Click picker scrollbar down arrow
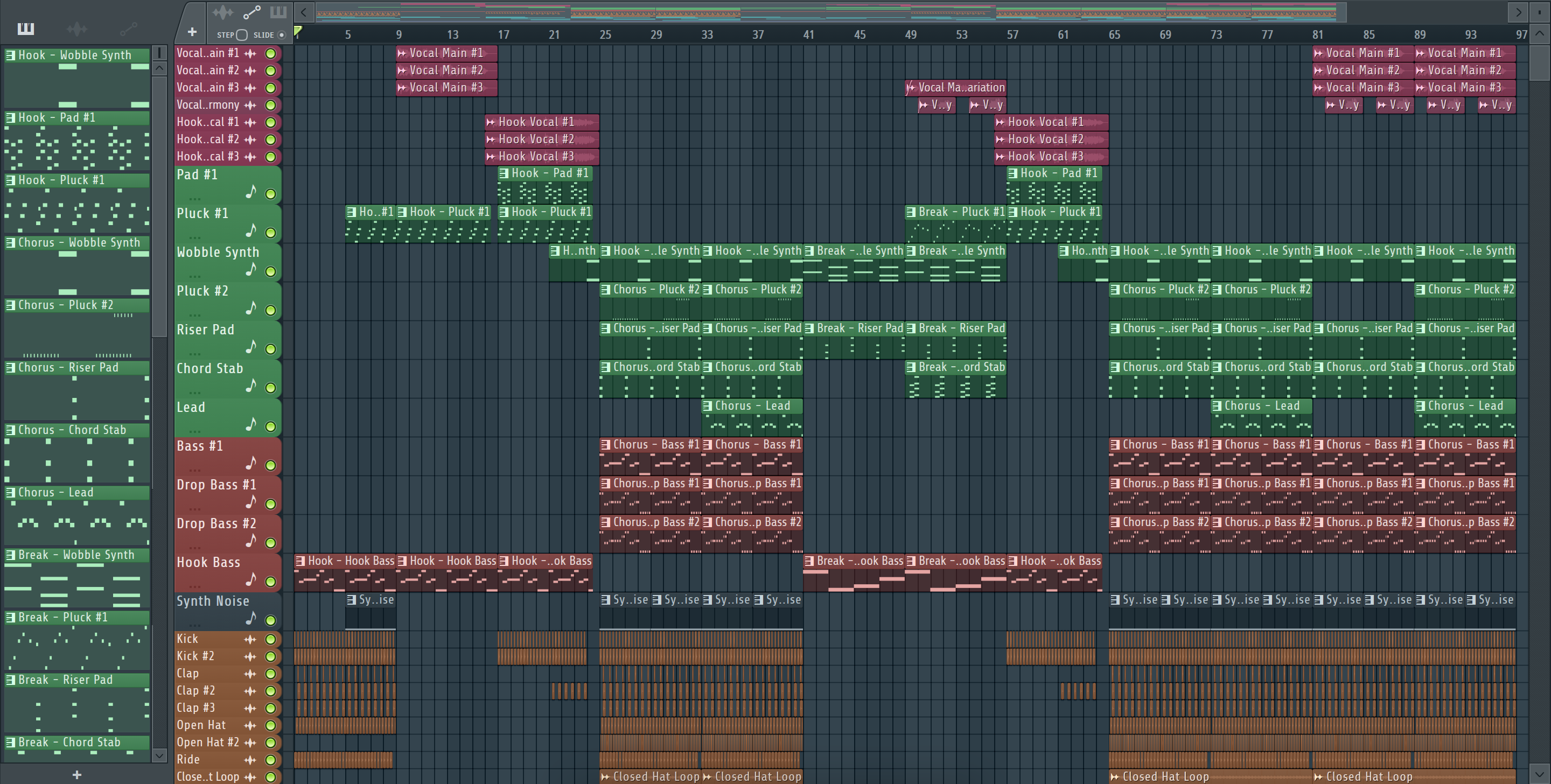 point(159,755)
